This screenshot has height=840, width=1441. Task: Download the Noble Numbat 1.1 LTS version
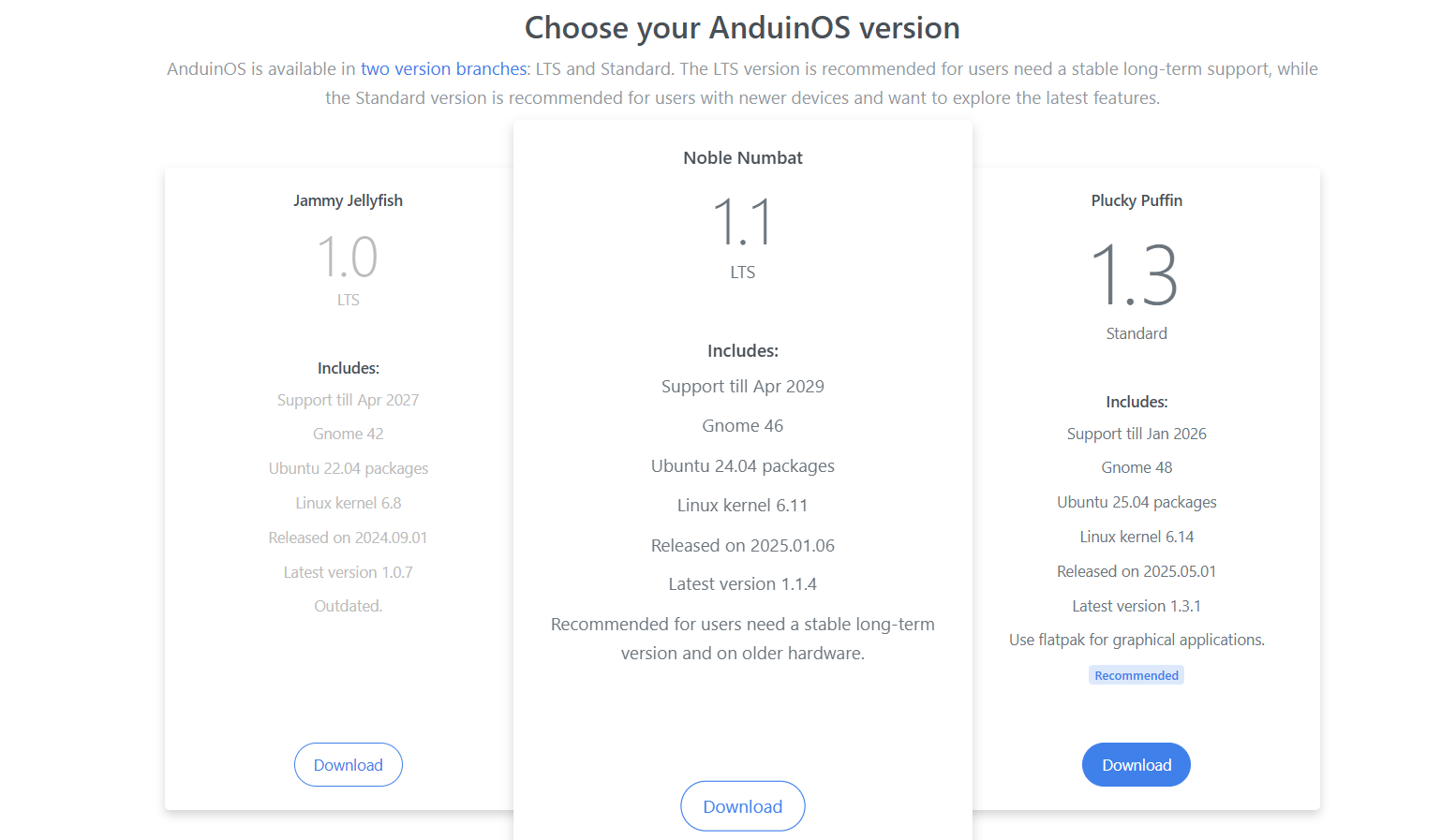pyautogui.click(x=742, y=806)
